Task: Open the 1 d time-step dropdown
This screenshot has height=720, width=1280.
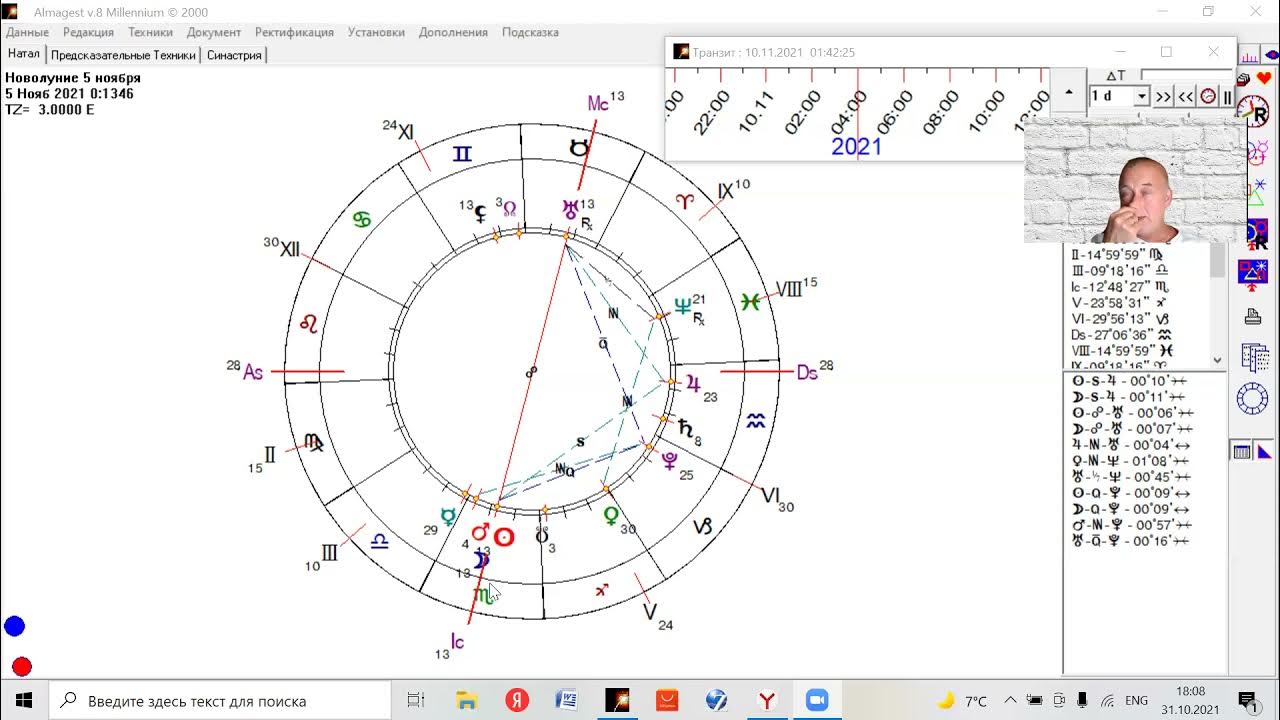Action: (x=1141, y=96)
